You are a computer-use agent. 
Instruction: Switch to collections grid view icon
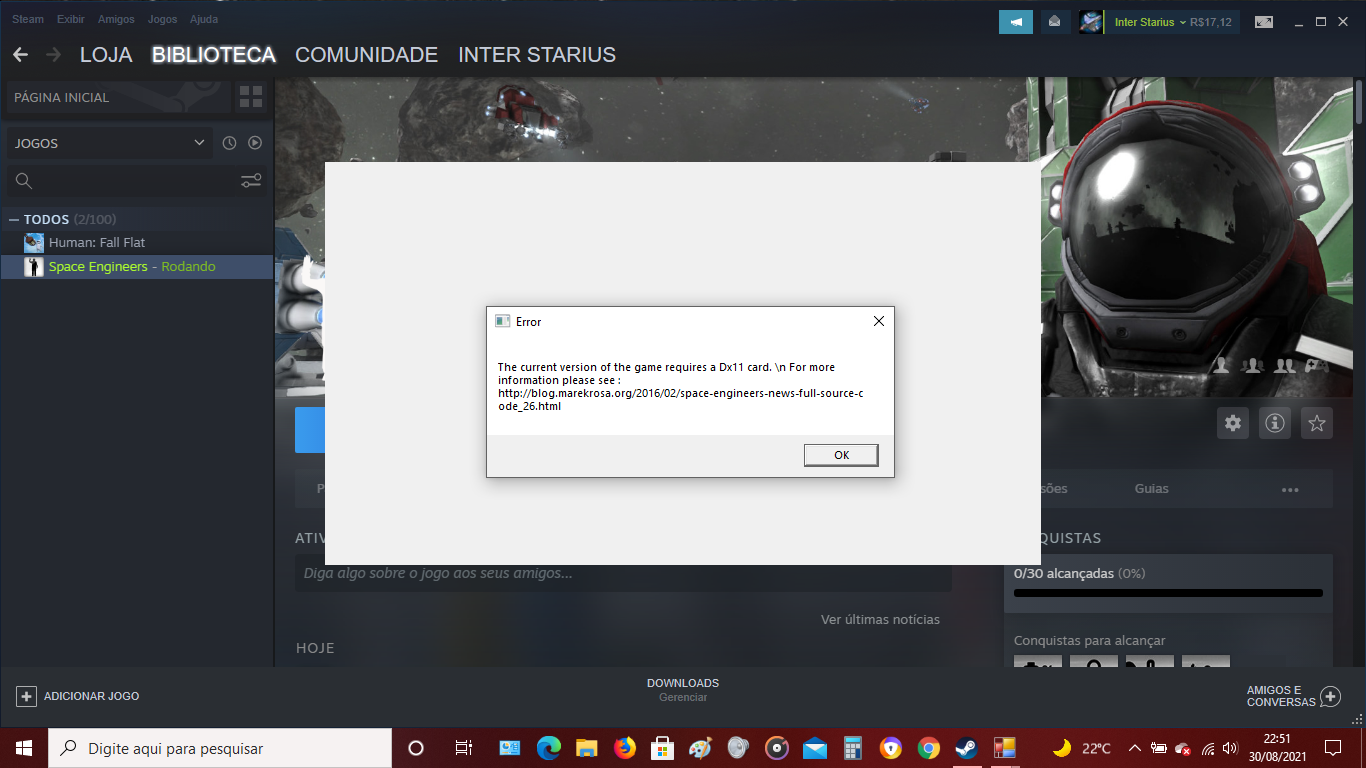point(251,97)
